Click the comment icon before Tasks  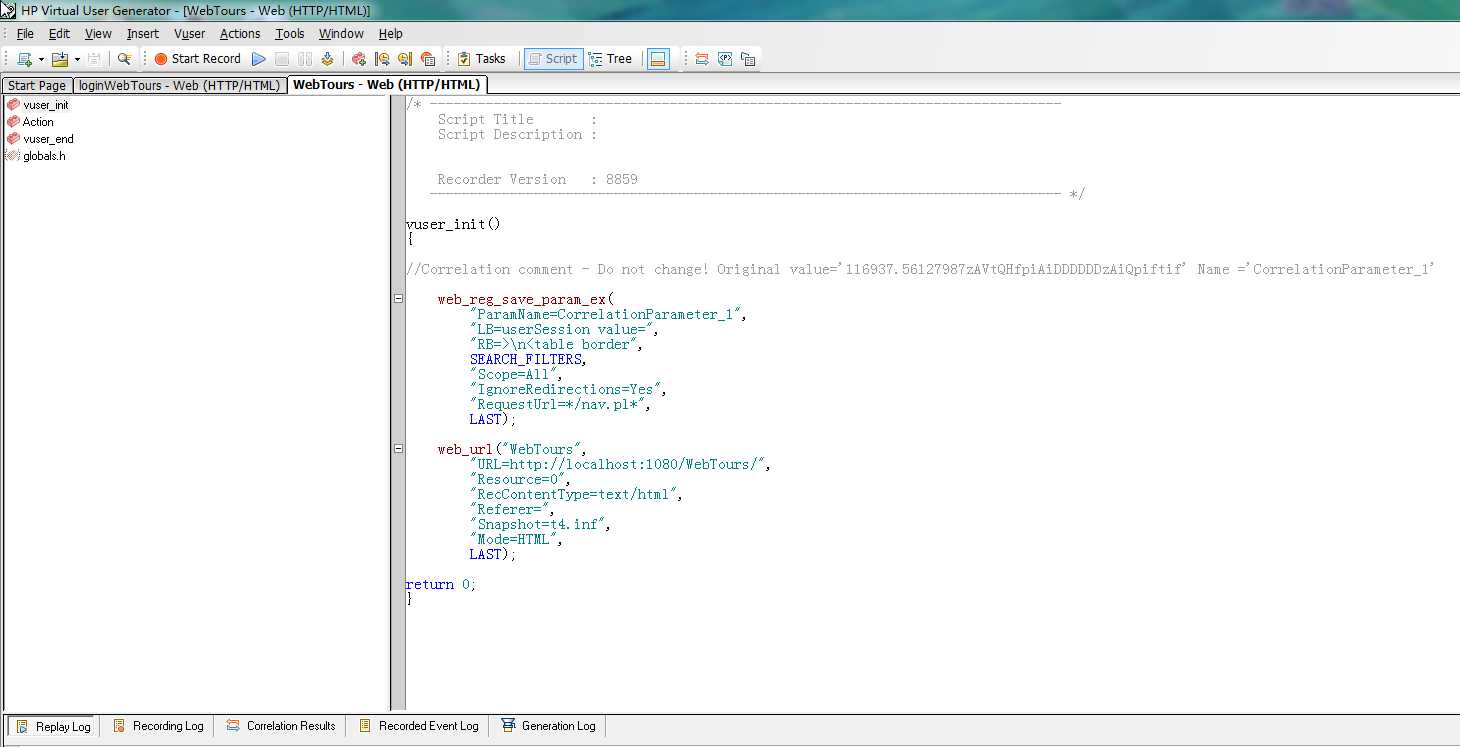click(428, 59)
